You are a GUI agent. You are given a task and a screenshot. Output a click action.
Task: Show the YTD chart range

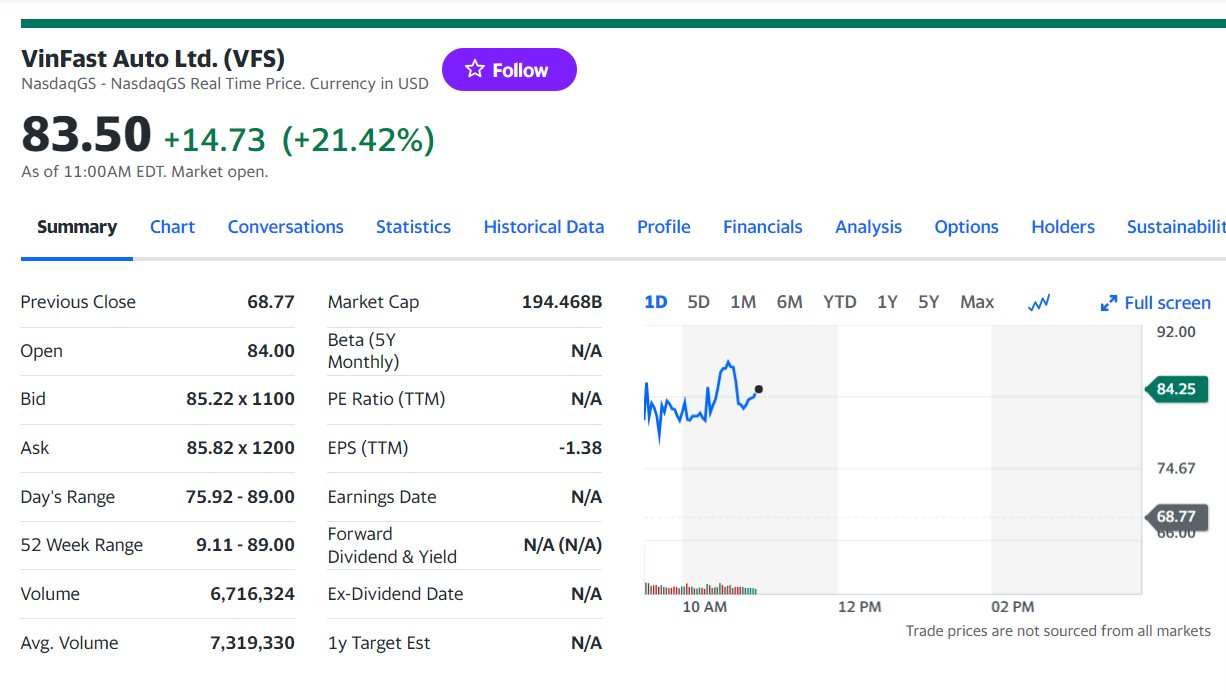point(839,302)
